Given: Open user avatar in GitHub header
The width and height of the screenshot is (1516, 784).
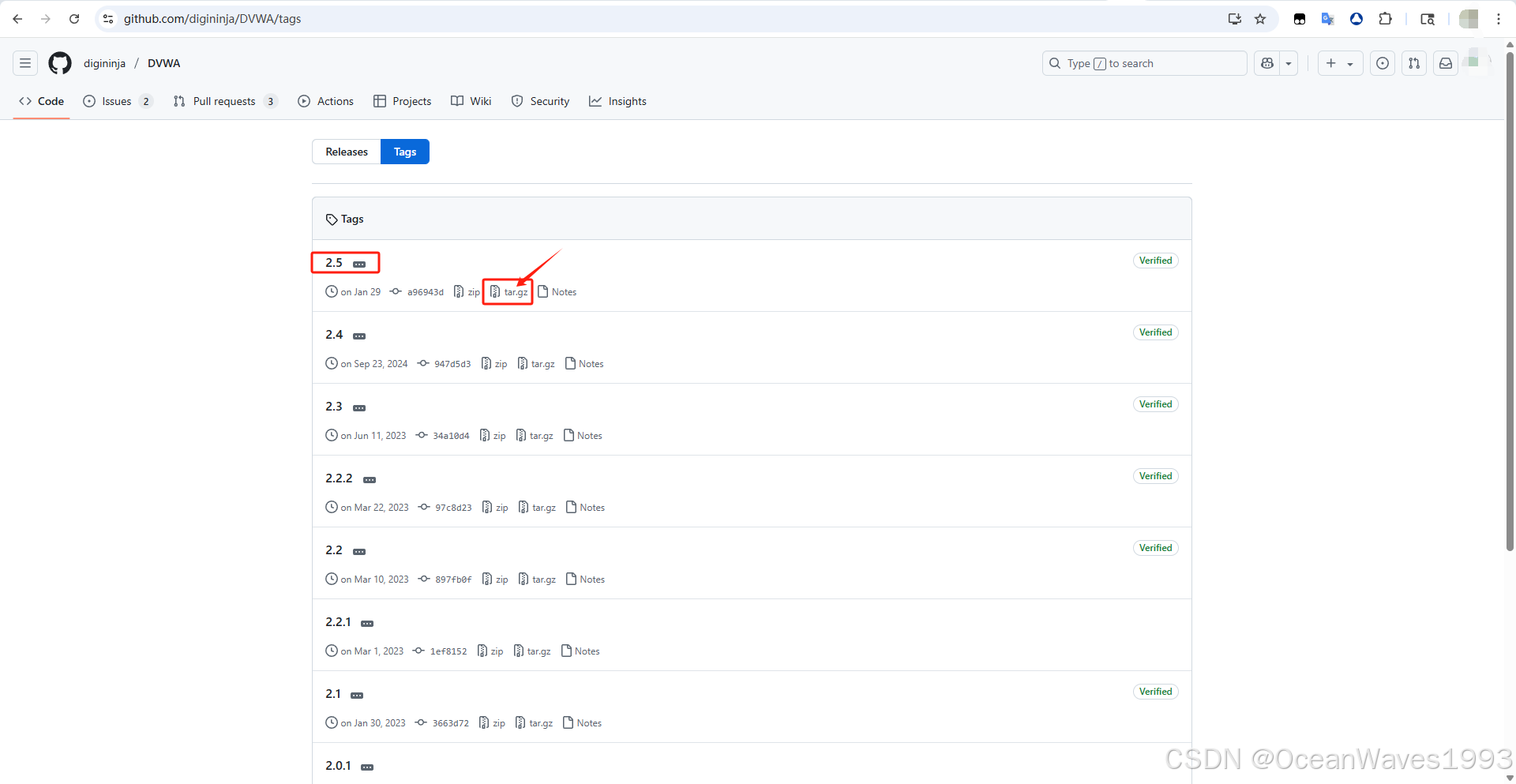Looking at the screenshot, I should (x=1477, y=63).
